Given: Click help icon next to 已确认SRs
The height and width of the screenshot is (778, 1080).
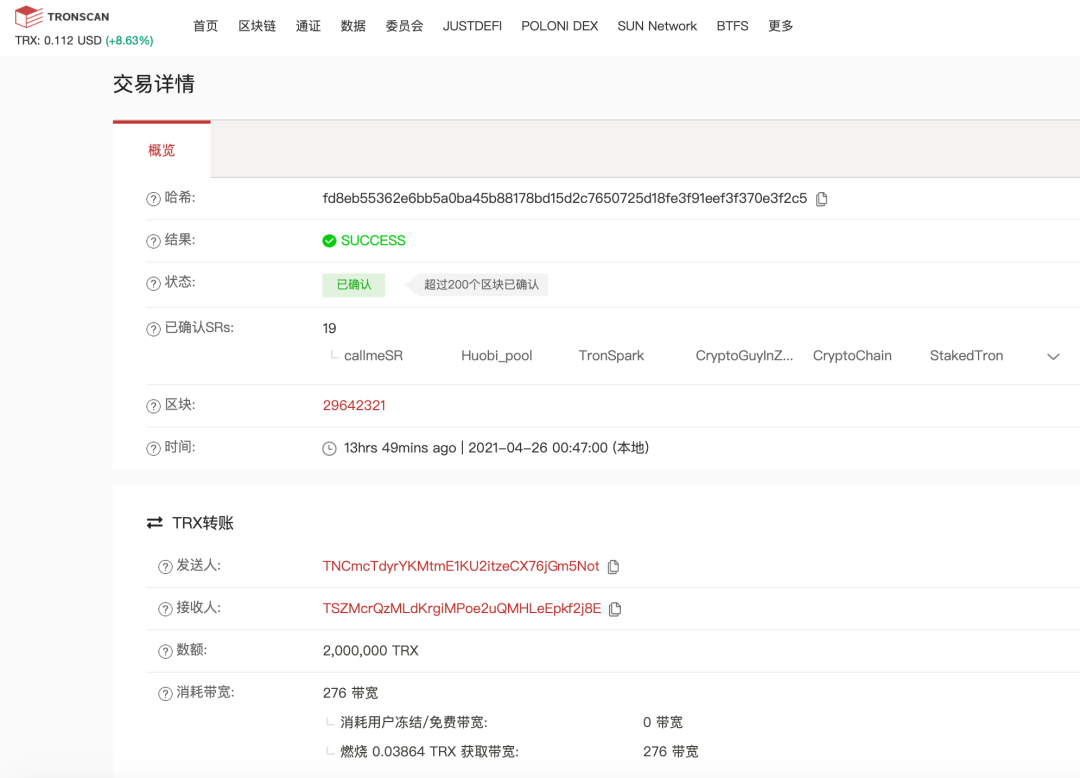Looking at the screenshot, I should pyautogui.click(x=153, y=329).
